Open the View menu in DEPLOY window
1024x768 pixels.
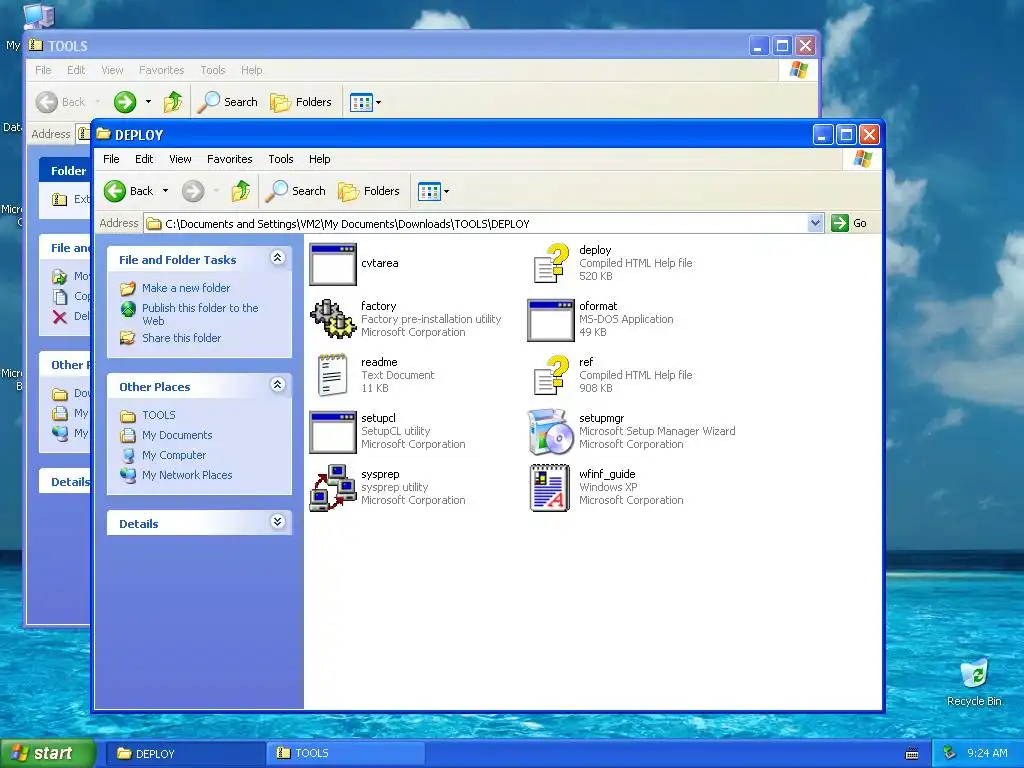tap(180, 159)
